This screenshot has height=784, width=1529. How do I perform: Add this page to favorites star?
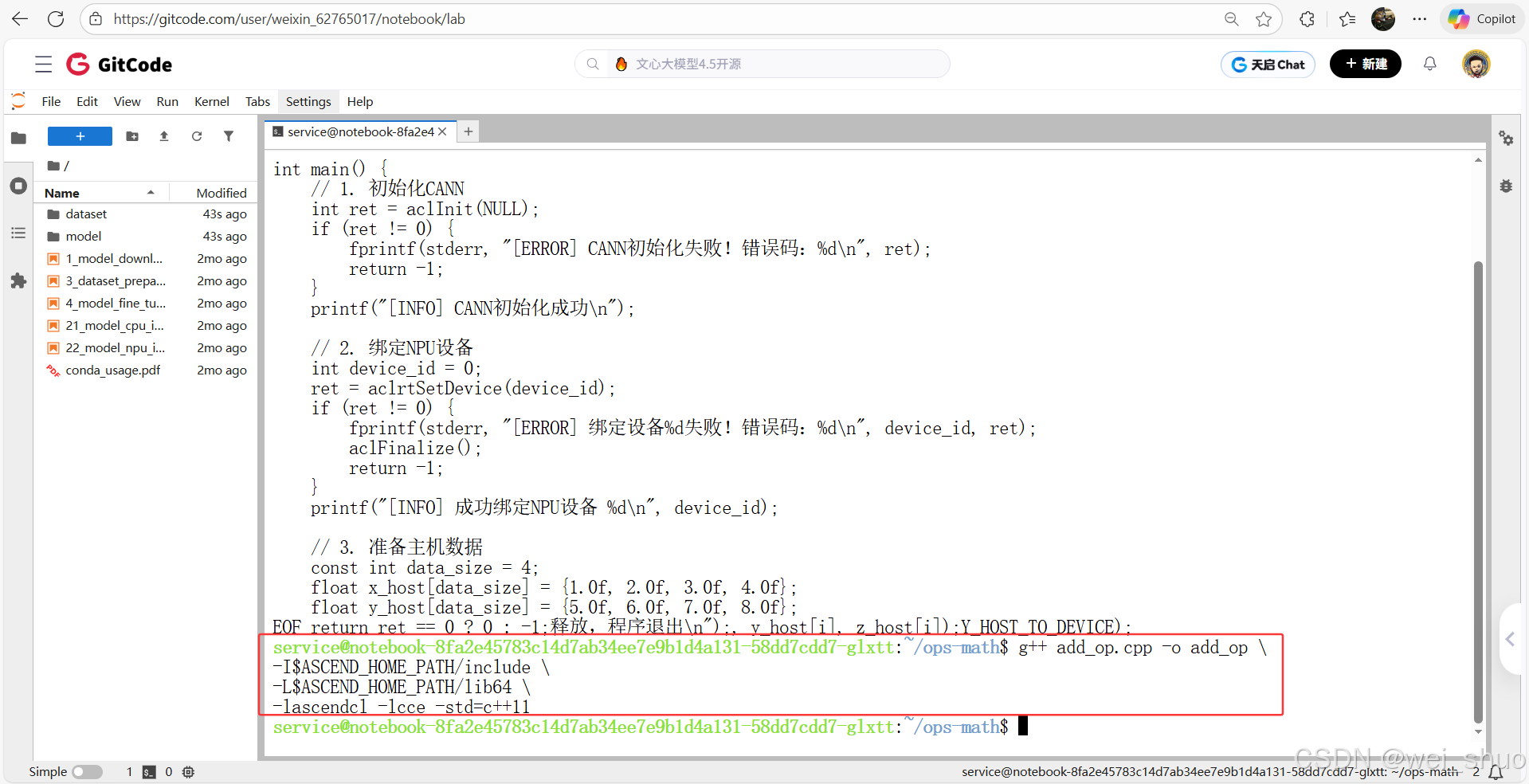click(1264, 19)
